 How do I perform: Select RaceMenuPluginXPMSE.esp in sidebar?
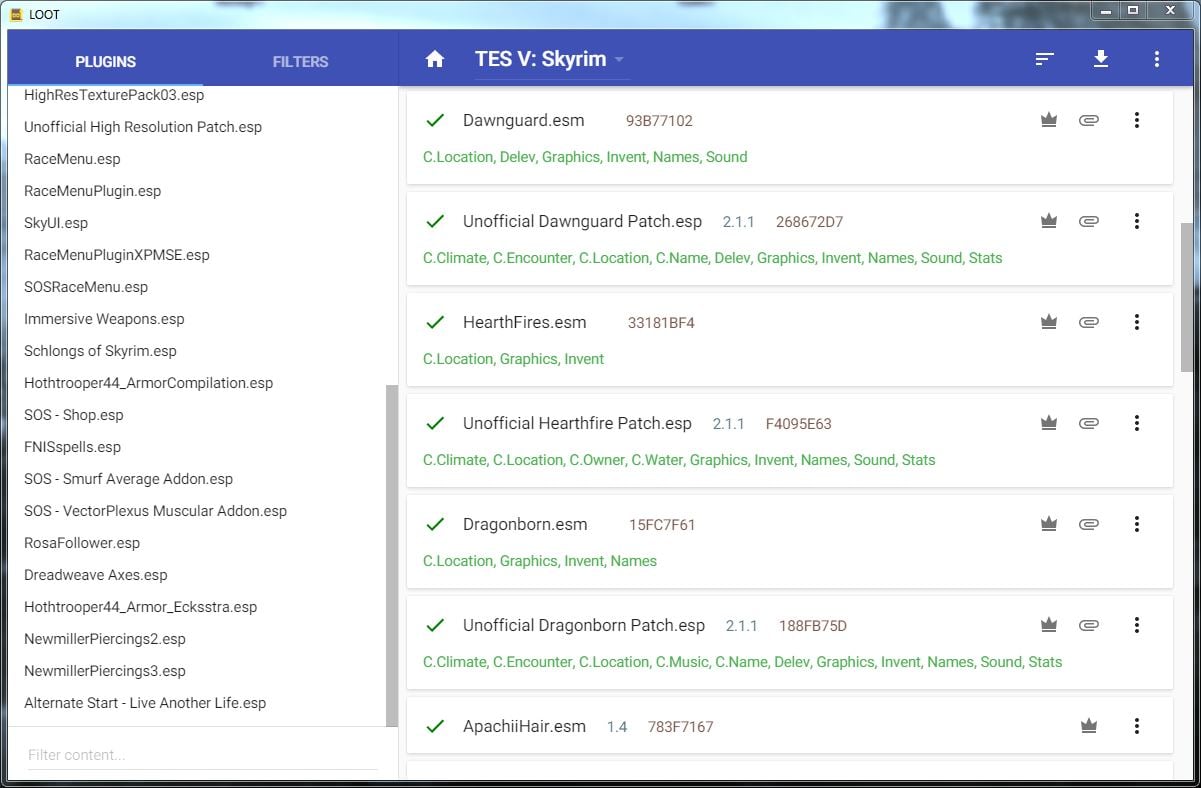117,255
